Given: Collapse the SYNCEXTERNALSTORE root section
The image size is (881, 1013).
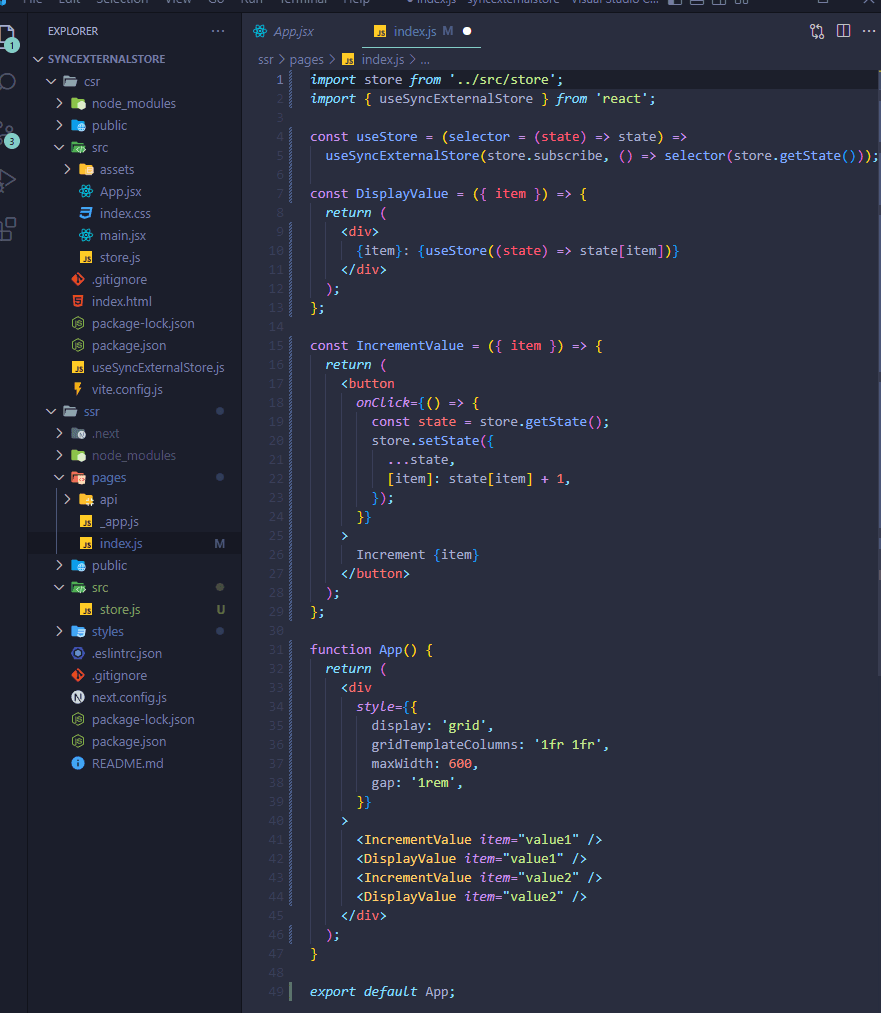Looking at the screenshot, I should tap(106, 59).
